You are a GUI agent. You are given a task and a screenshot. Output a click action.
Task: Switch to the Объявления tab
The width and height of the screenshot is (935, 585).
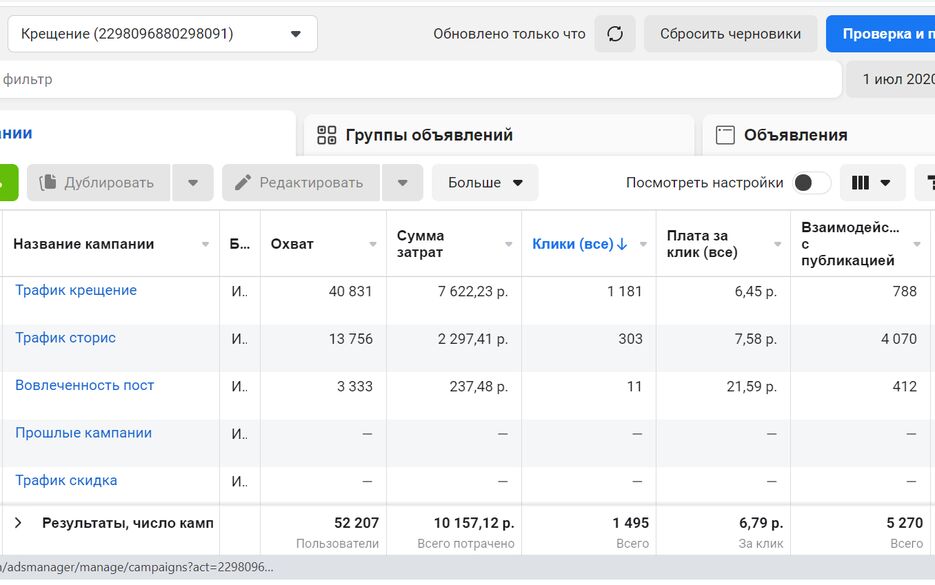(819, 135)
